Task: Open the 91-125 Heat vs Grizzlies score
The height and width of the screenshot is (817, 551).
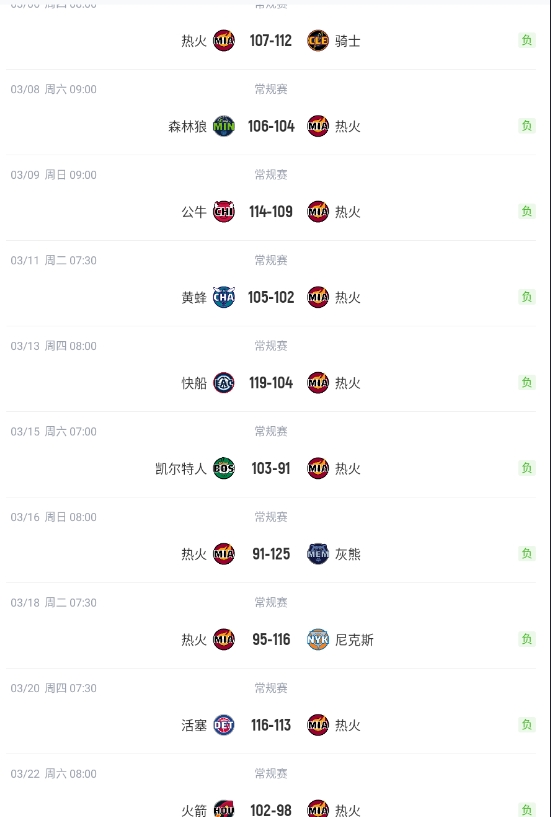Action: [271, 554]
